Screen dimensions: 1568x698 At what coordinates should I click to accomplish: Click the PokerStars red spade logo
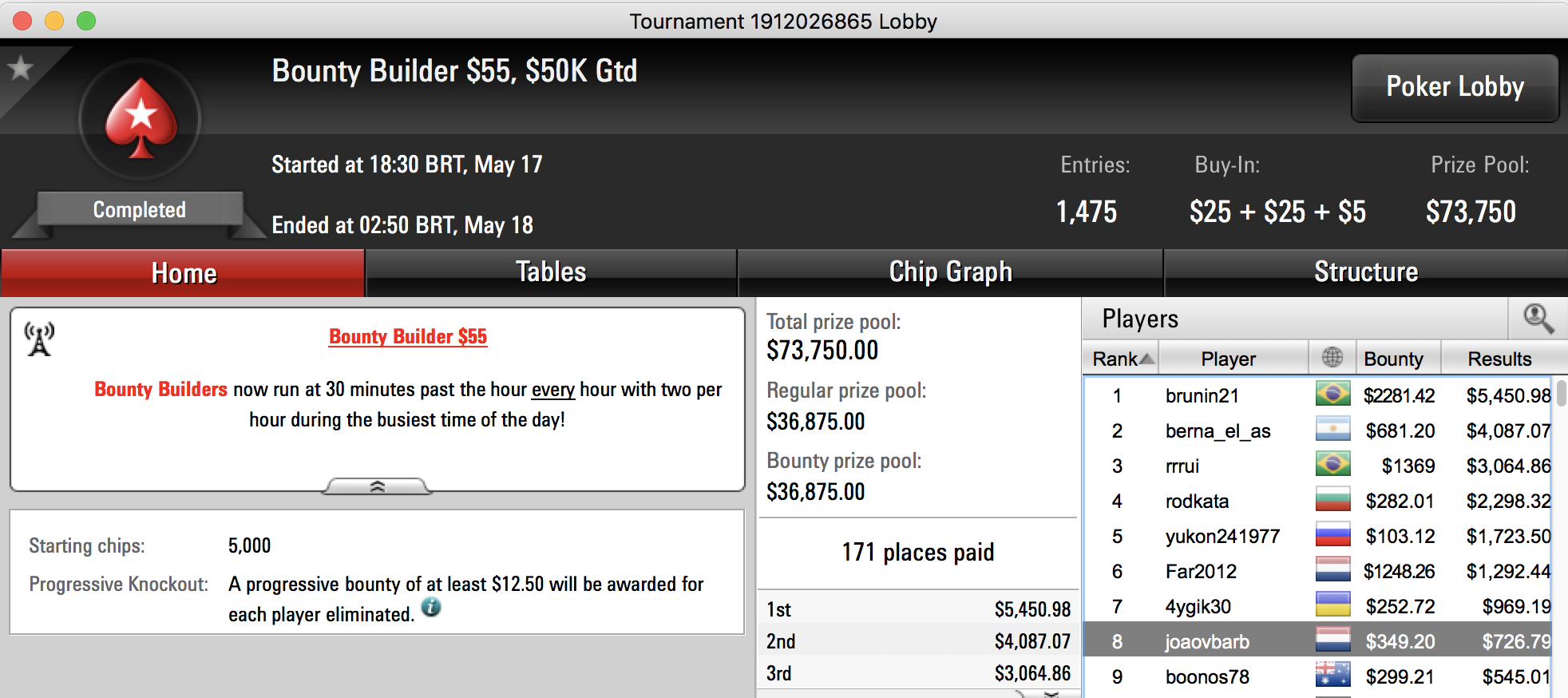click(141, 119)
